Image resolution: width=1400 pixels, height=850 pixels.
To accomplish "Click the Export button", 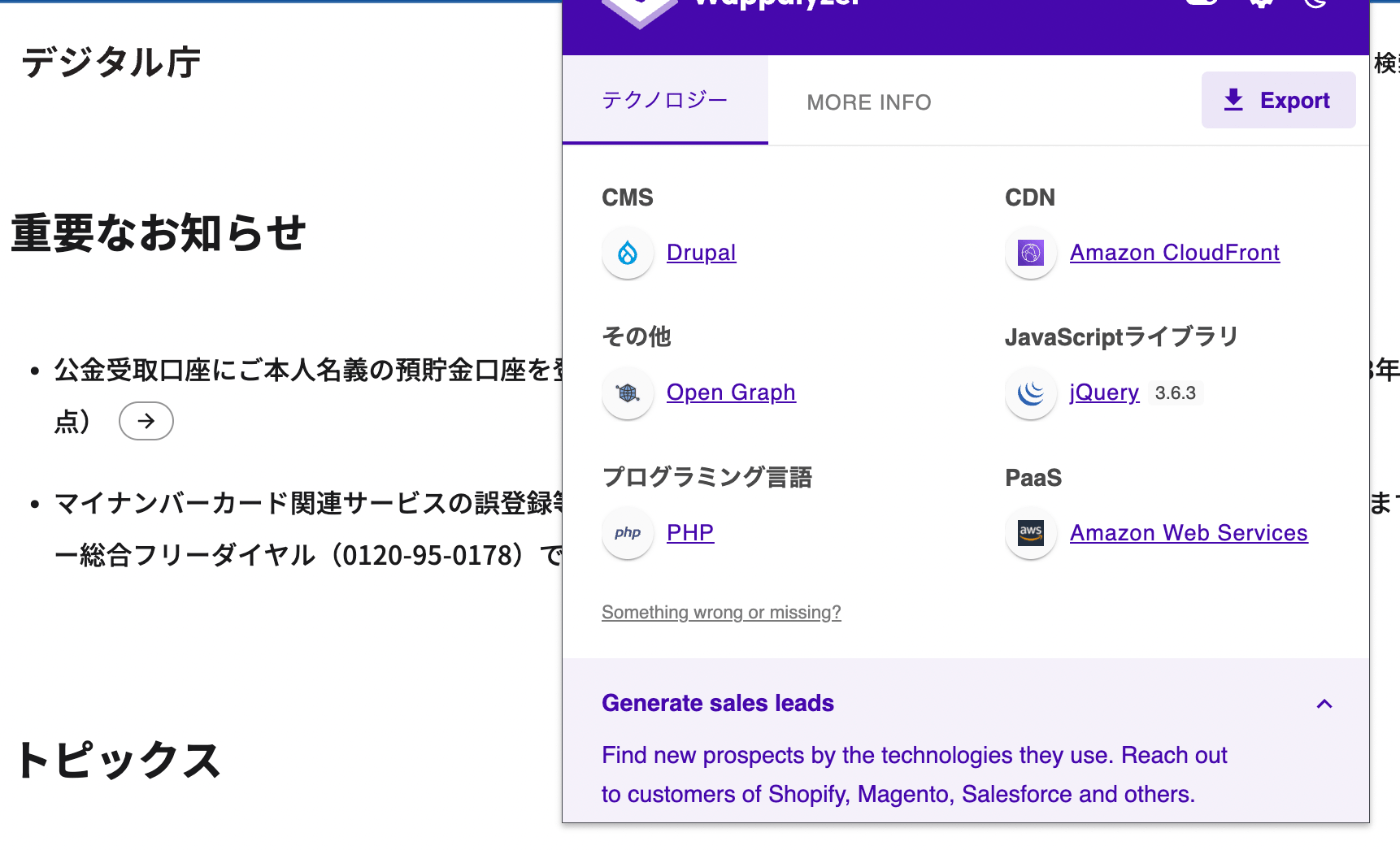I will (x=1278, y=100).
